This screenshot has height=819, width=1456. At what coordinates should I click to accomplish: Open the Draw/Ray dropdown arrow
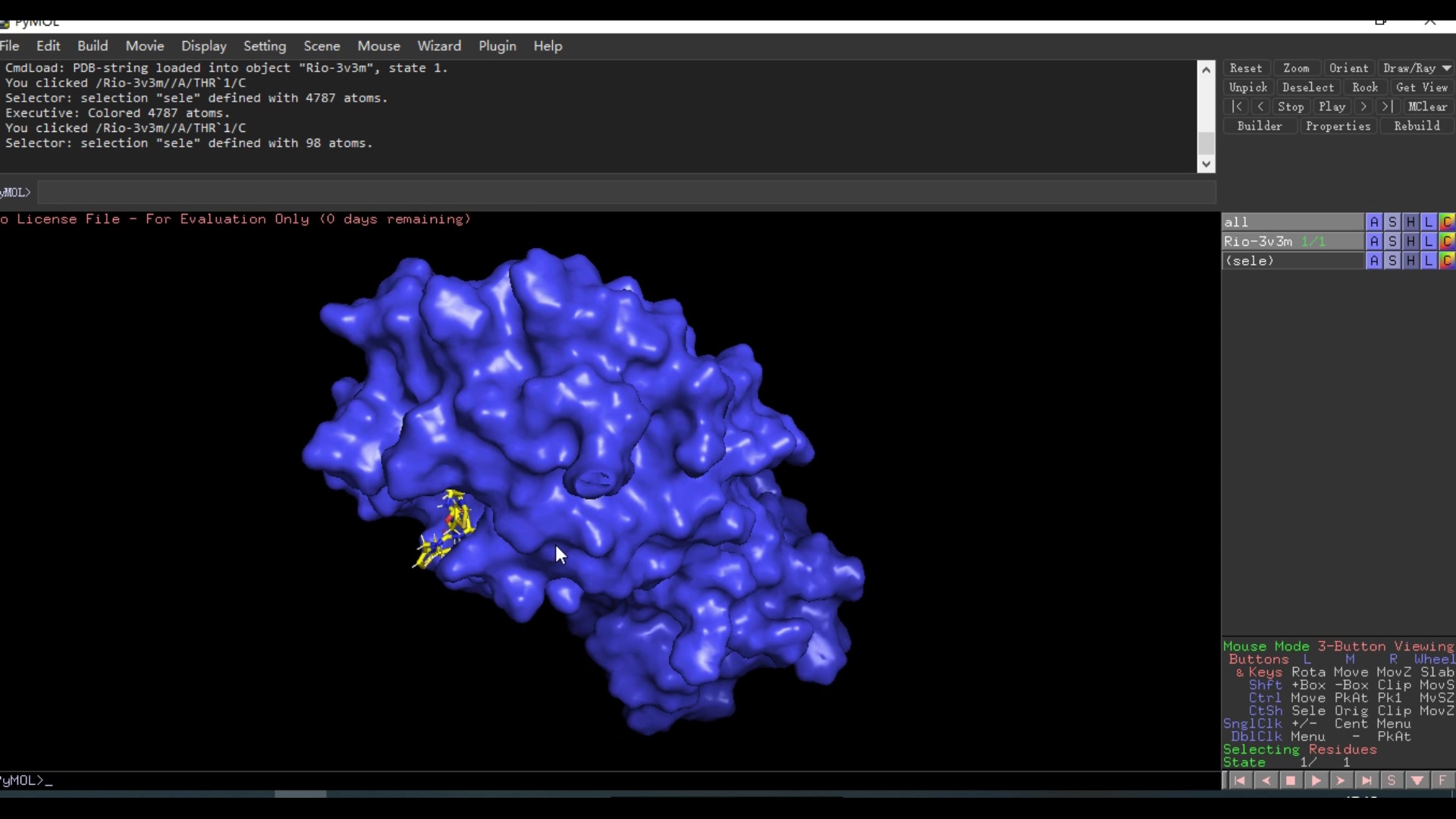(1447, 68)
